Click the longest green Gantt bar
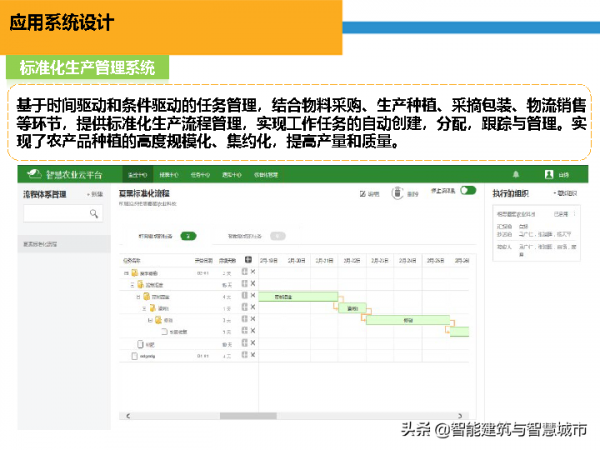This screenshot has width=600, height=450. click(408, 320)
